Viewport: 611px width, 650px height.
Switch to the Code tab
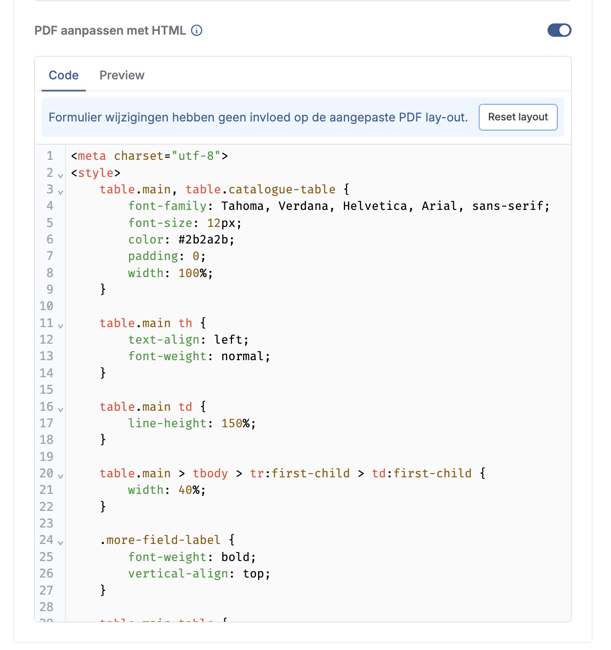coord(64,75)
